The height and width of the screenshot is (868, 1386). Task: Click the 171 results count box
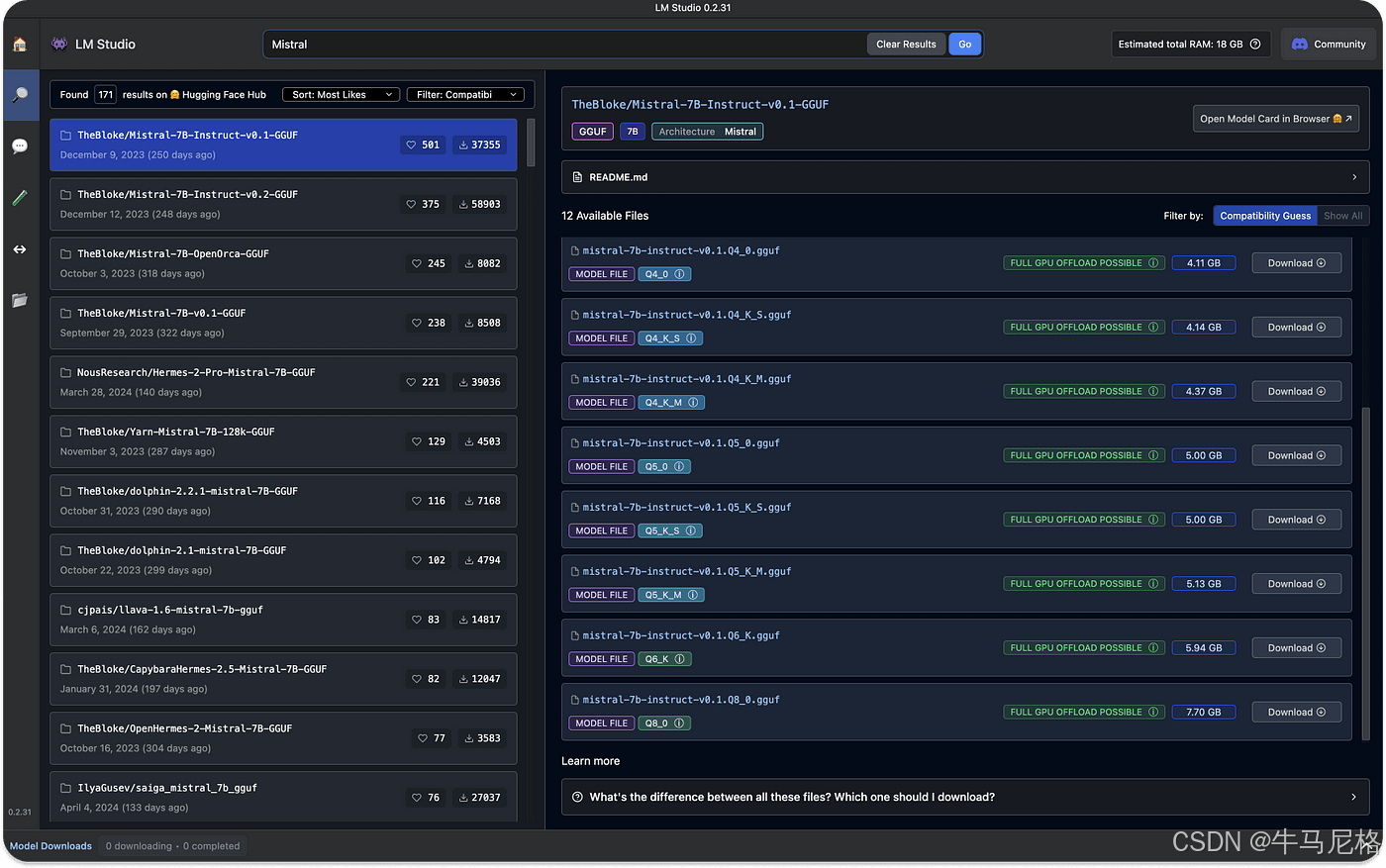click(x=106, y=95)
